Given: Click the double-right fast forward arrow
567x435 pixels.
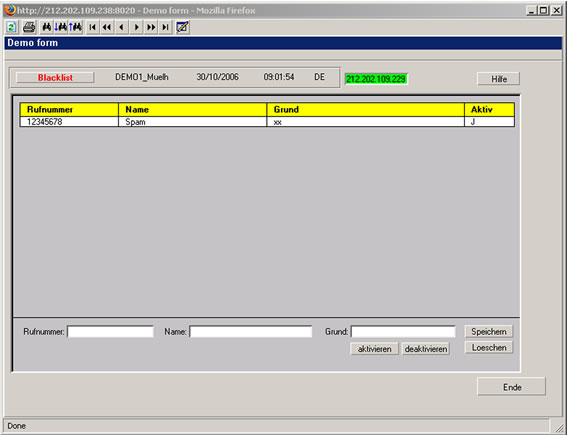Looking at the screenshot, I should click(151, 27).
